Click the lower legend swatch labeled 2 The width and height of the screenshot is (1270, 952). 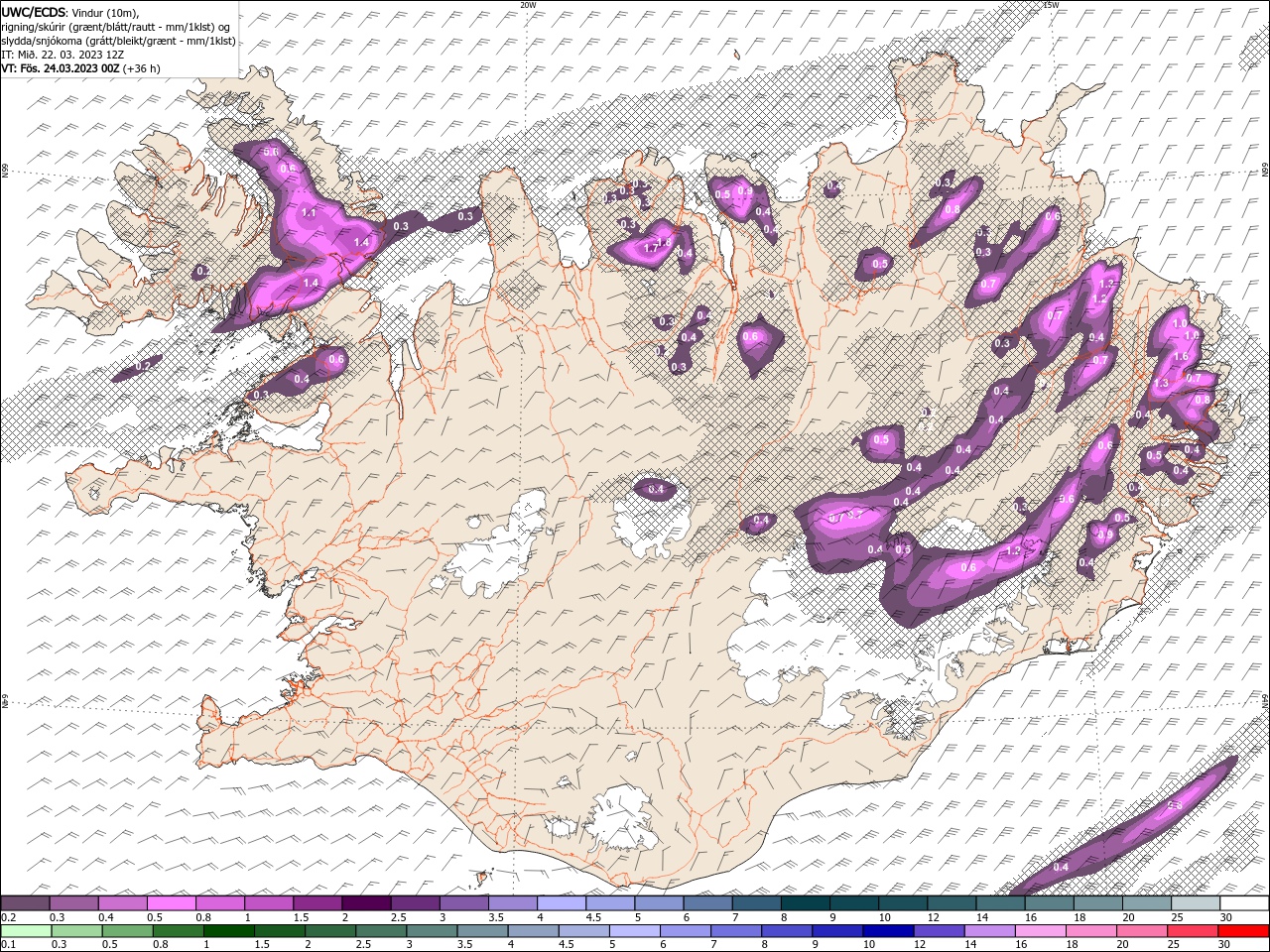point(329,931)
